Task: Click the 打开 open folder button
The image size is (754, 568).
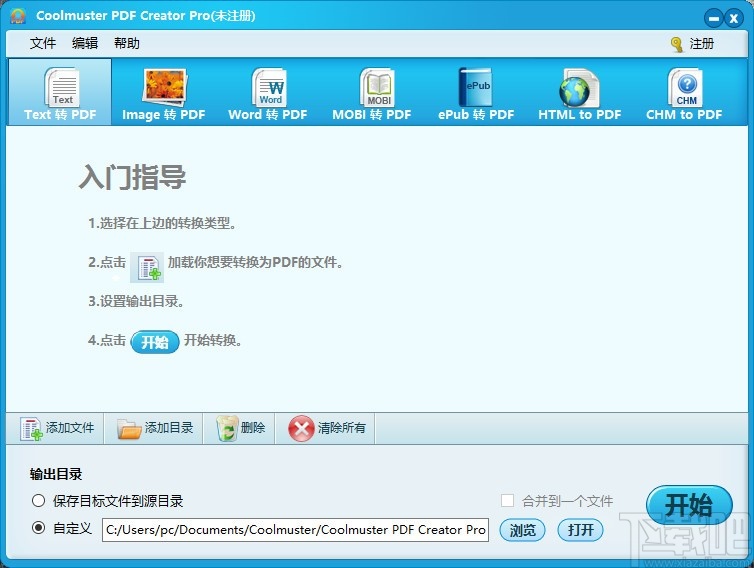Action: tap(580, 530)
